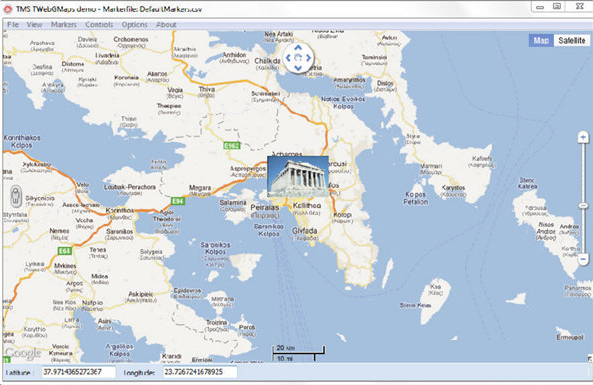Click the Street View pegman icon
593x385 pixels.
pos(16,196)
